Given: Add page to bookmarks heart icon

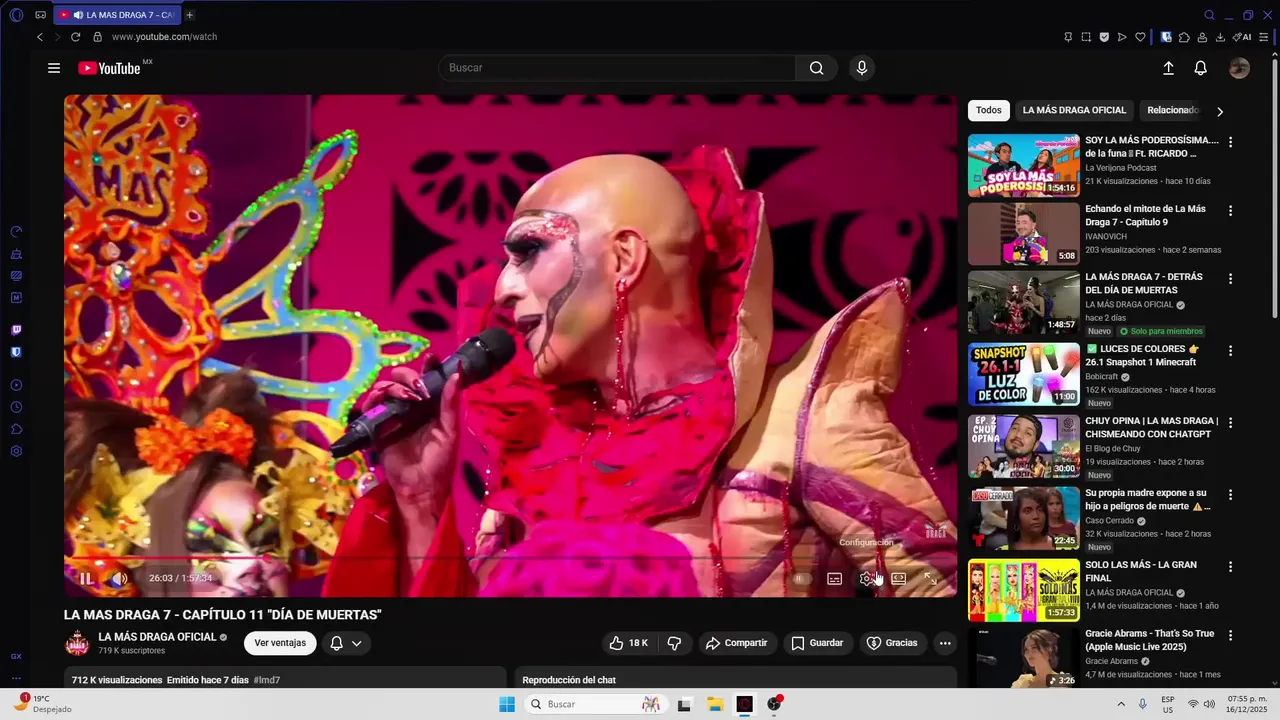Looking at the screenshot, I should [1139, 37].
